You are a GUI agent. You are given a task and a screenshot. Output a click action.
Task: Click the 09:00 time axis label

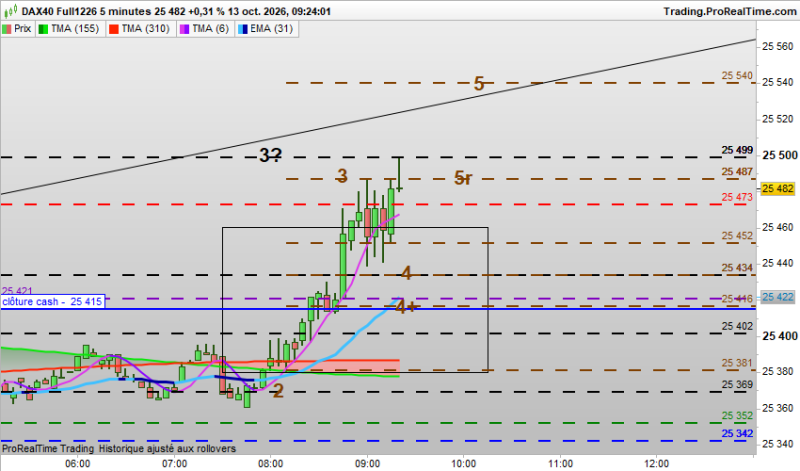click(x=367, y=464)
